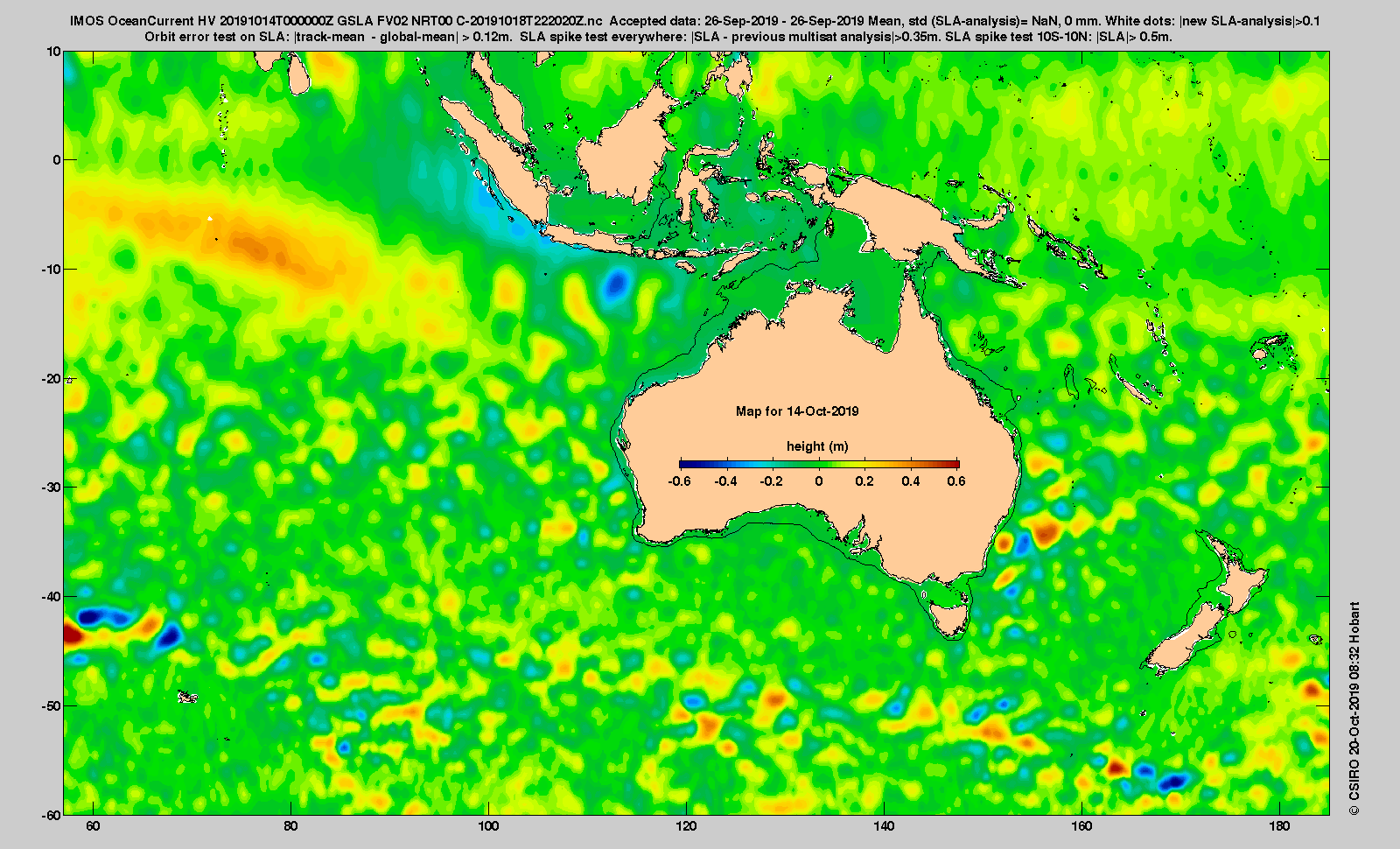The height and width of the screenshot is (849, 1400).
Task: Select the latitude axis label -20
Action: point(51,379)
